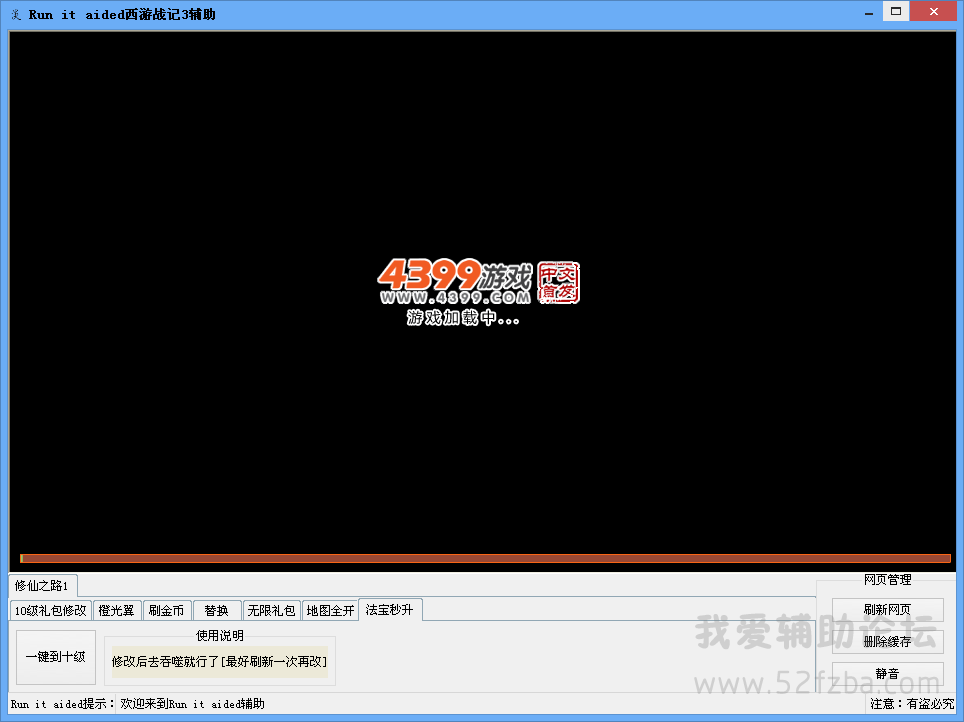Click the 注意：有盗必究 status notice
This screenshot has height=722, width=964.
(x=912, y=704)
